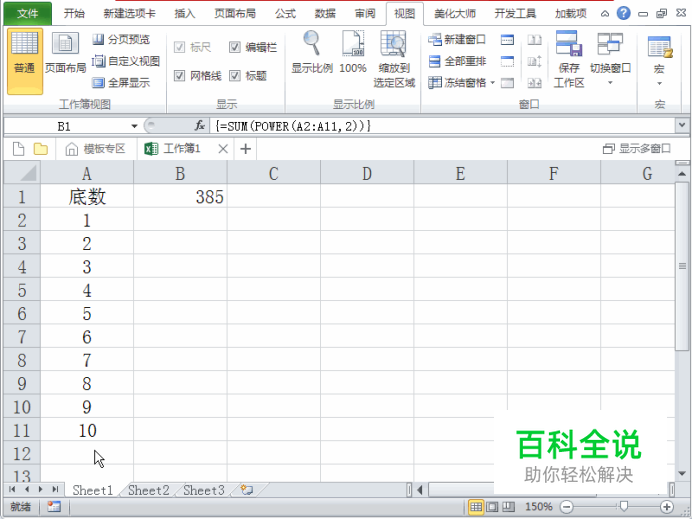Switch to the 开始 Home tab
692x519 pixels.
click(74, 14)
